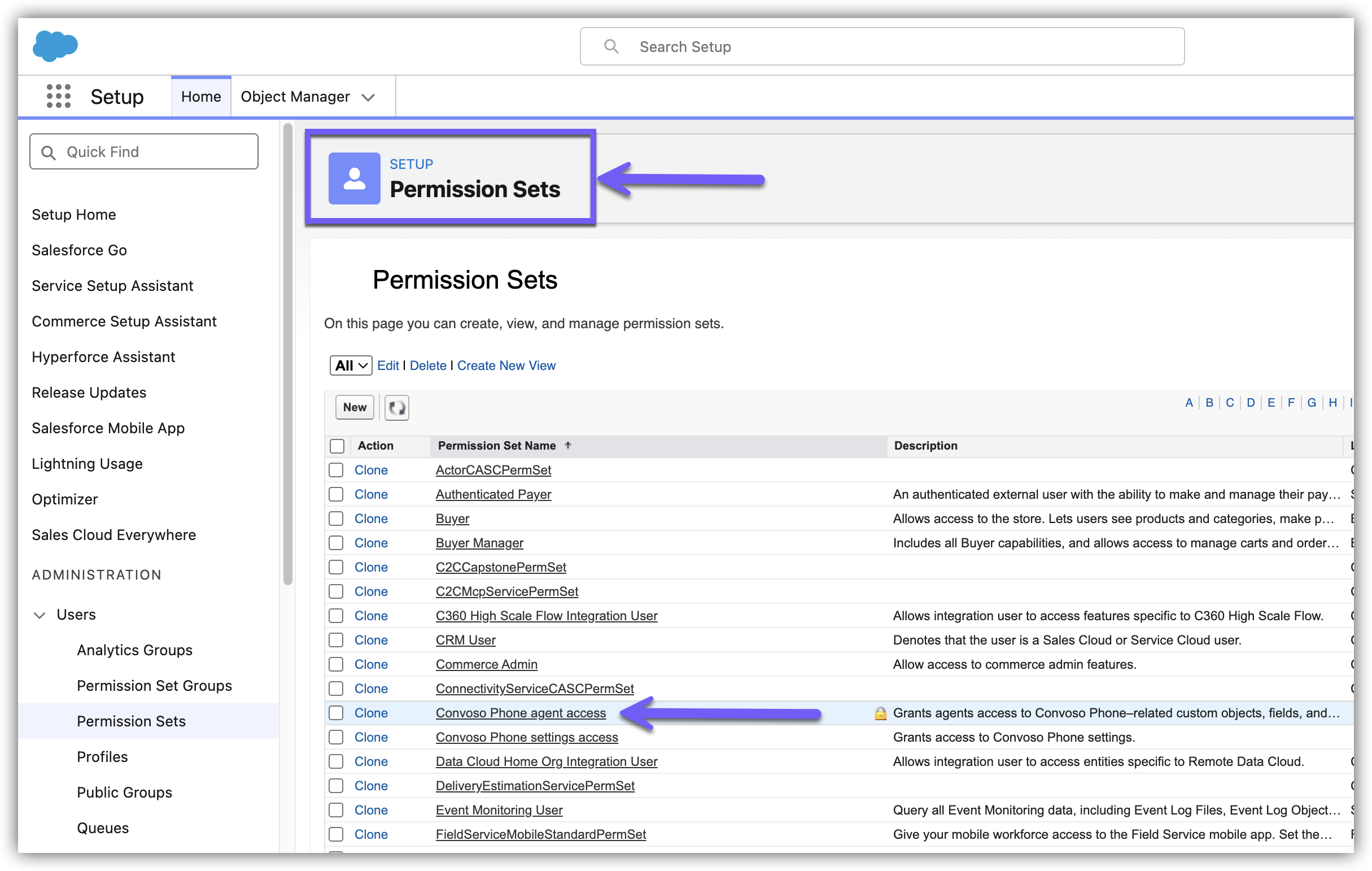Open the All view dropdown

[351, 365]
